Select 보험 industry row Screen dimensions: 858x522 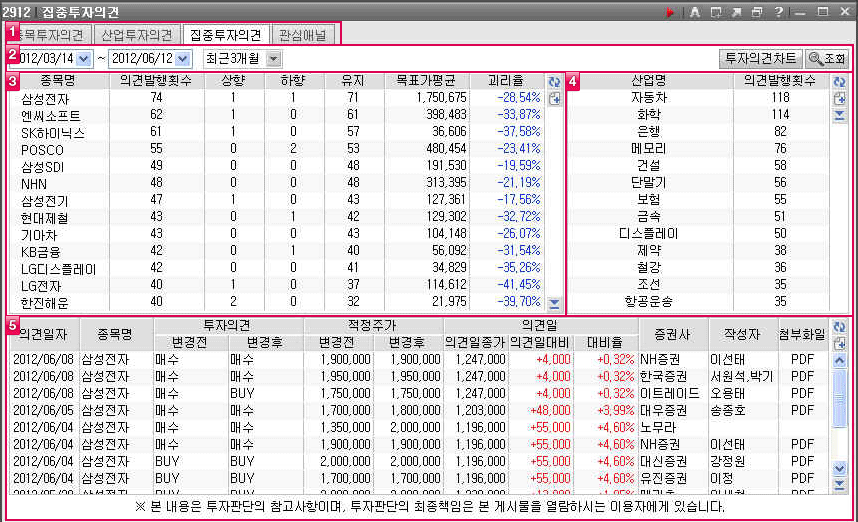(x=698, y=200)
